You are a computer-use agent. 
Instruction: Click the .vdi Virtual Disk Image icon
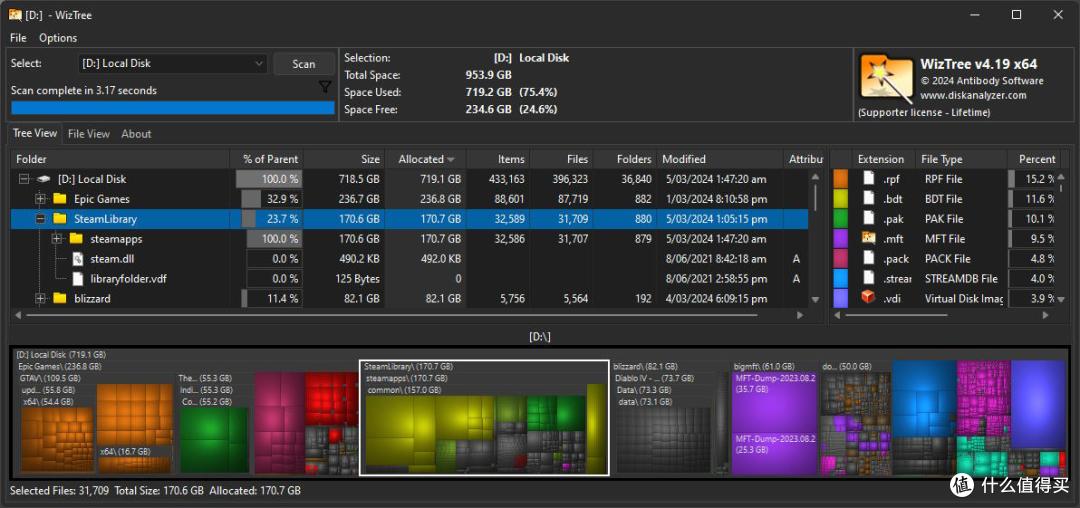pos(869,299)
